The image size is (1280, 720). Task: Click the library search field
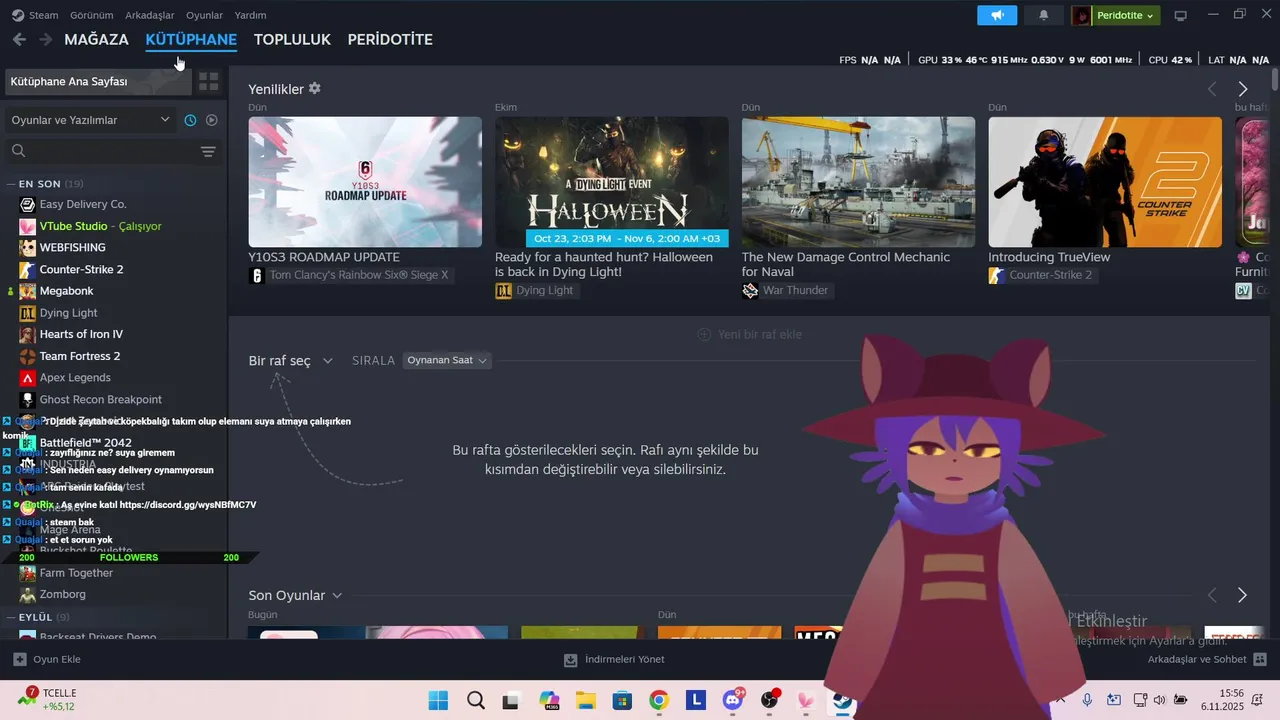[x=100, y=151]
